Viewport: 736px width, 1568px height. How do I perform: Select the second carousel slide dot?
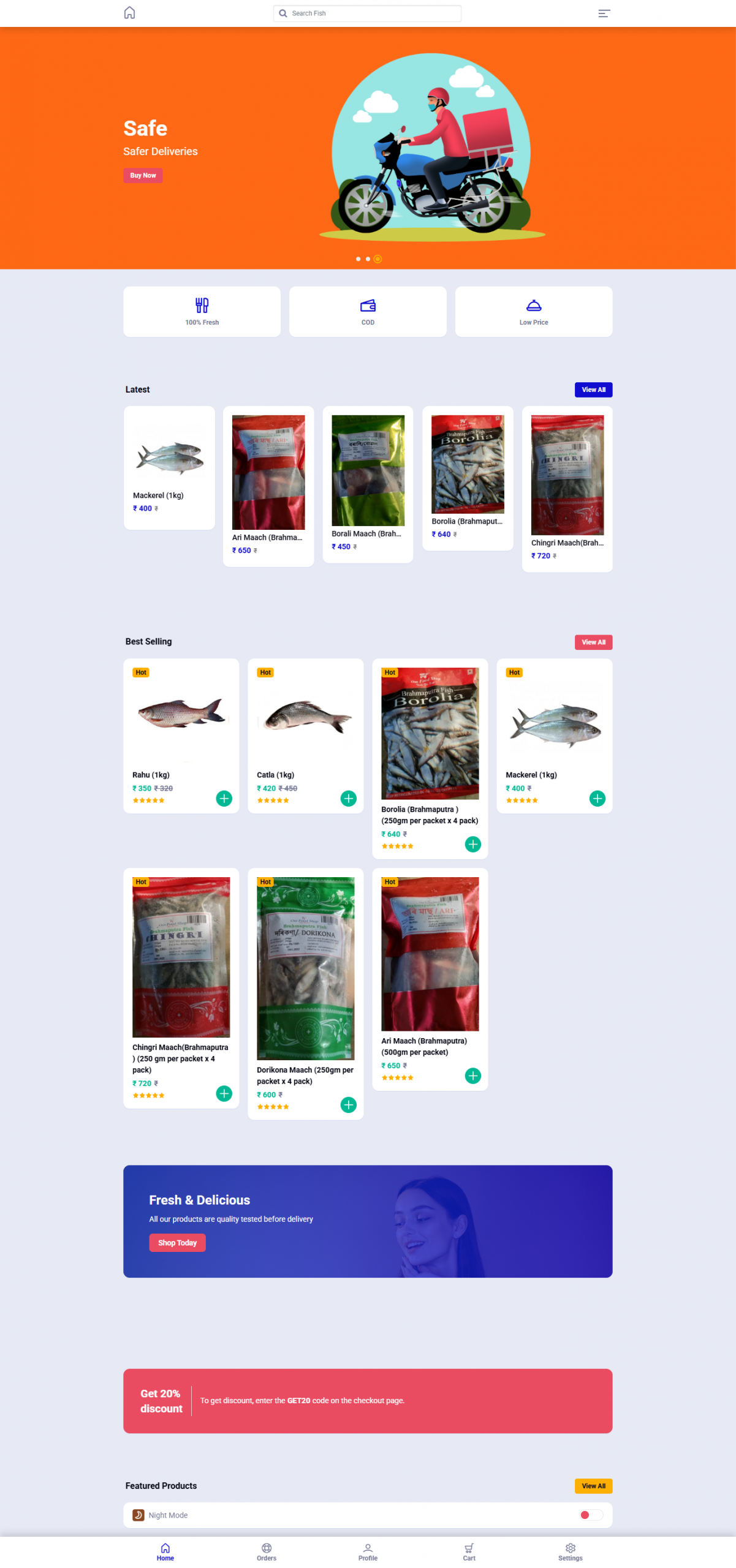(x=368, y=259)
